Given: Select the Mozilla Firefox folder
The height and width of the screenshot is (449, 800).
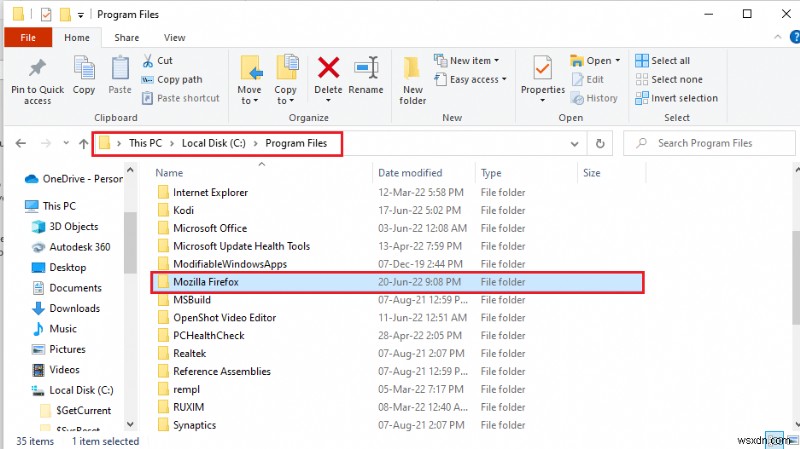Looking at the screenshot, I should 398,282.
